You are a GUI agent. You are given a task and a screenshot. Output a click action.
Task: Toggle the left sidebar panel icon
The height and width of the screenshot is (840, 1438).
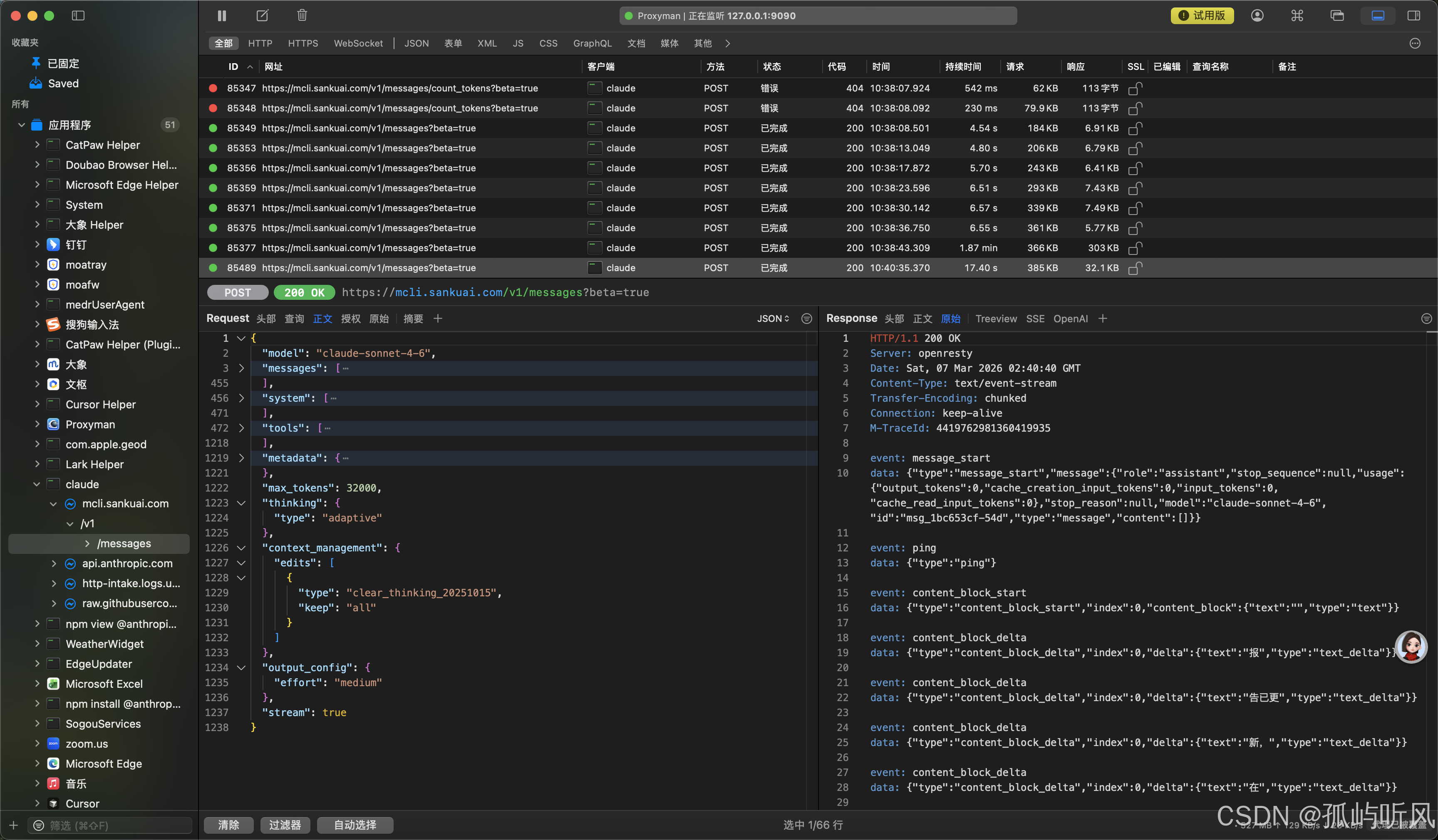[x=78, y=15]
